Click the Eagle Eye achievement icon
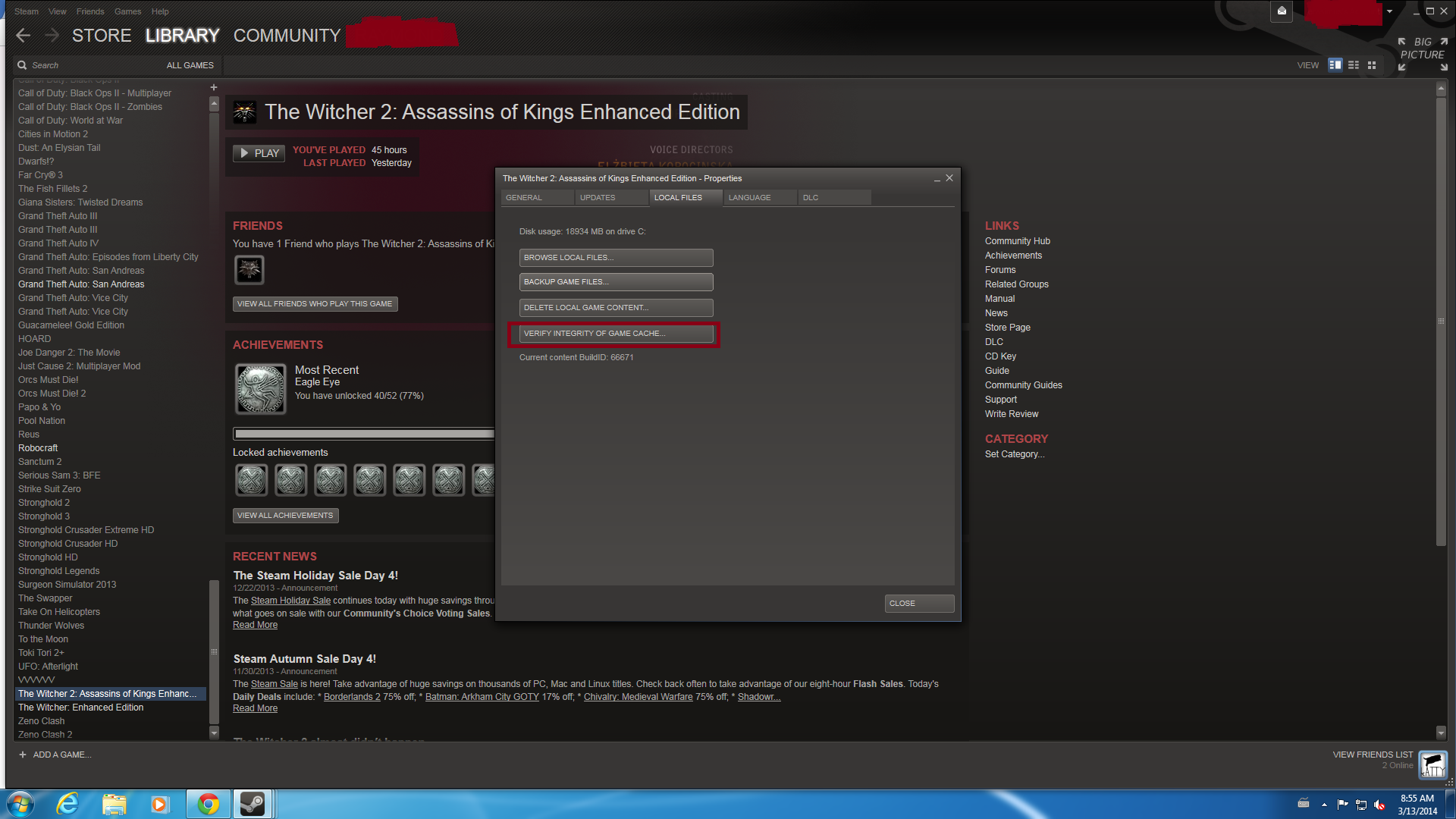The image size is (1456, 819). (260, 389)
